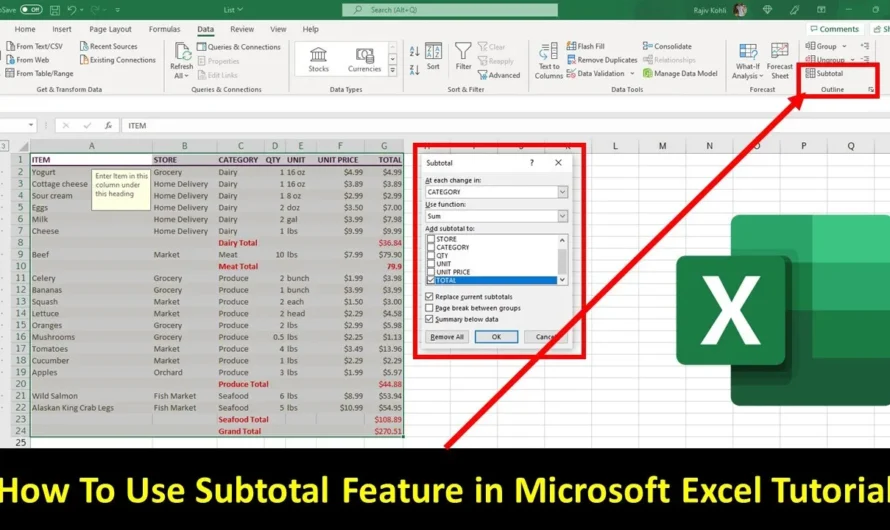The height and width of the screenshot is (530, 890).
Task: Click Remove Duplicates
Action: (602, 60)
